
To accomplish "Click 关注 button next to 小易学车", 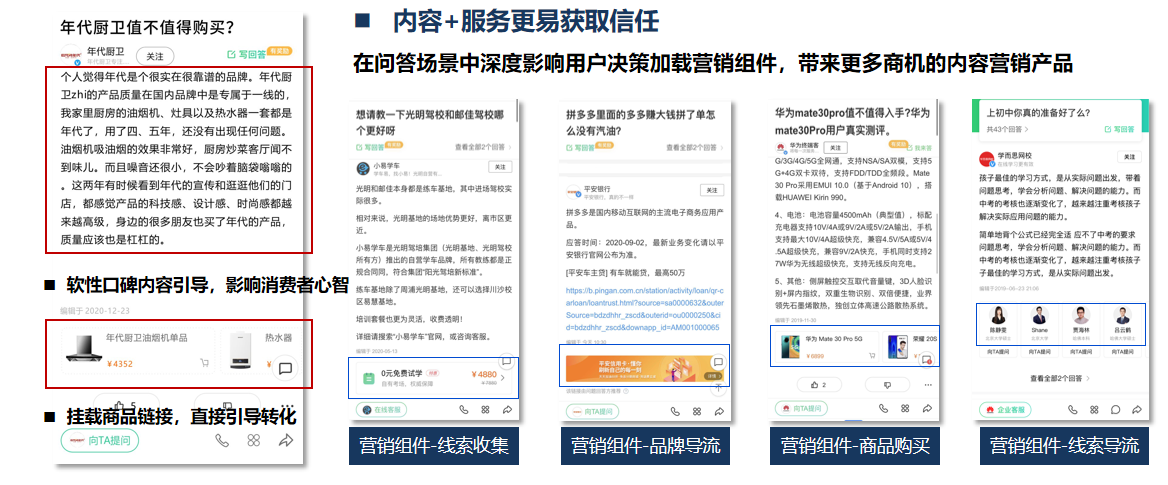I will click(501, 168).
